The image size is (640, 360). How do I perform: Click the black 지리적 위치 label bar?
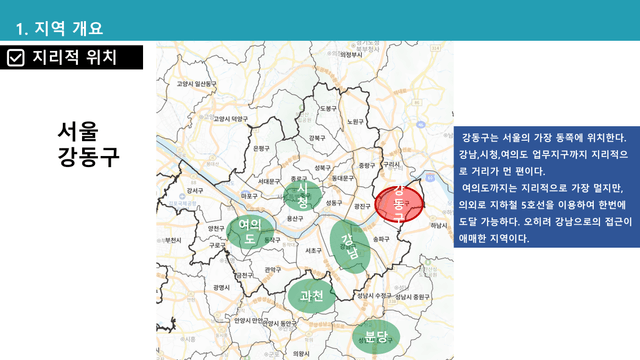71,57
